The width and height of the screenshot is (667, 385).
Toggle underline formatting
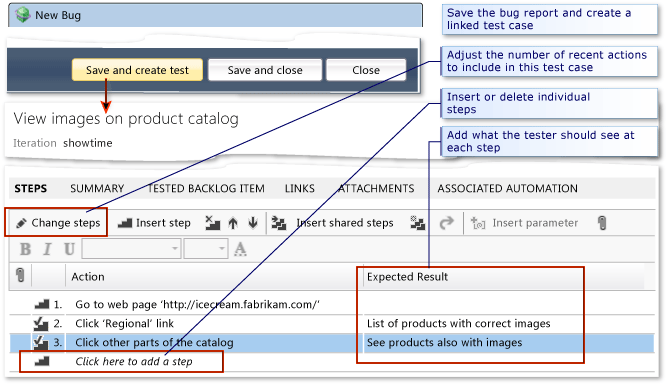tap(69, 249)
